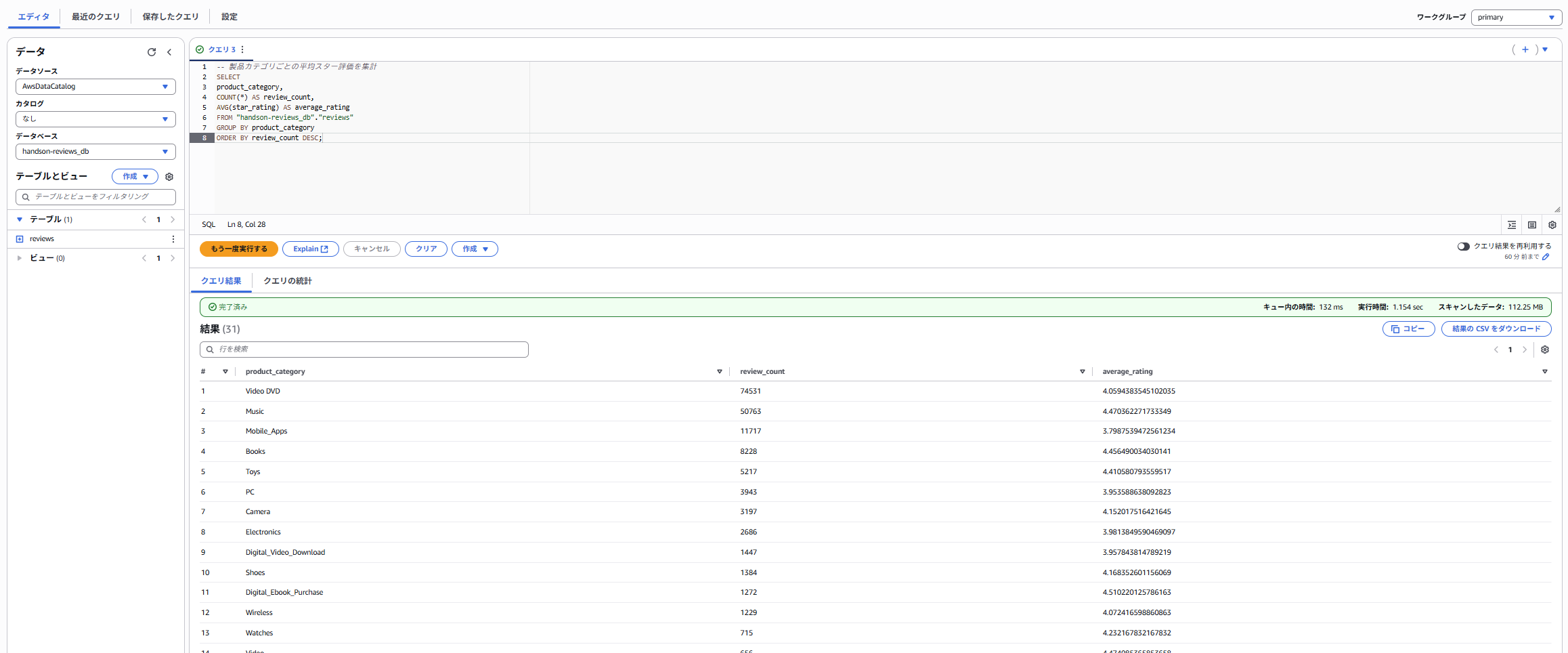Go to next tables page
Image resolution: width=1568 pixels, height=653 pixels.
173,219
